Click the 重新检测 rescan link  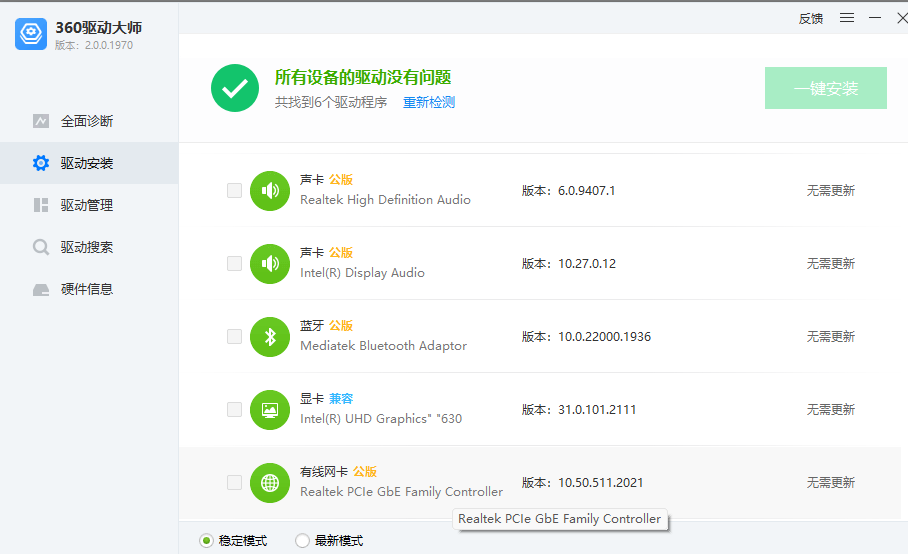click(429, 102)
